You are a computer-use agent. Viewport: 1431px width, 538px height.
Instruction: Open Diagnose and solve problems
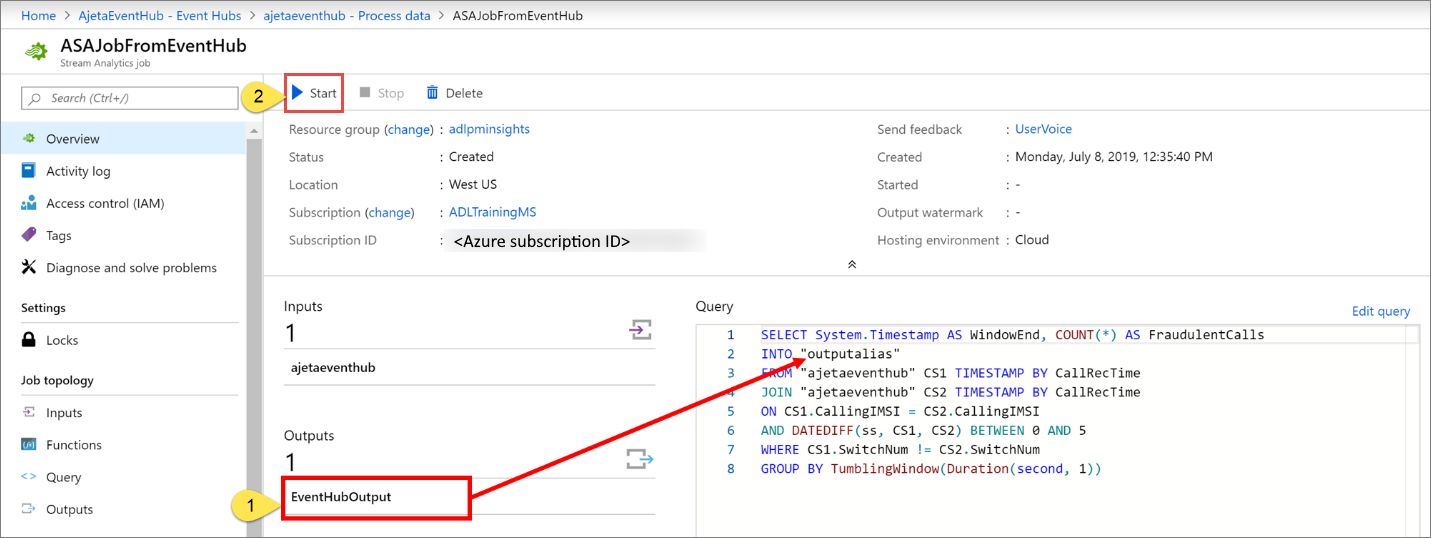131,267
